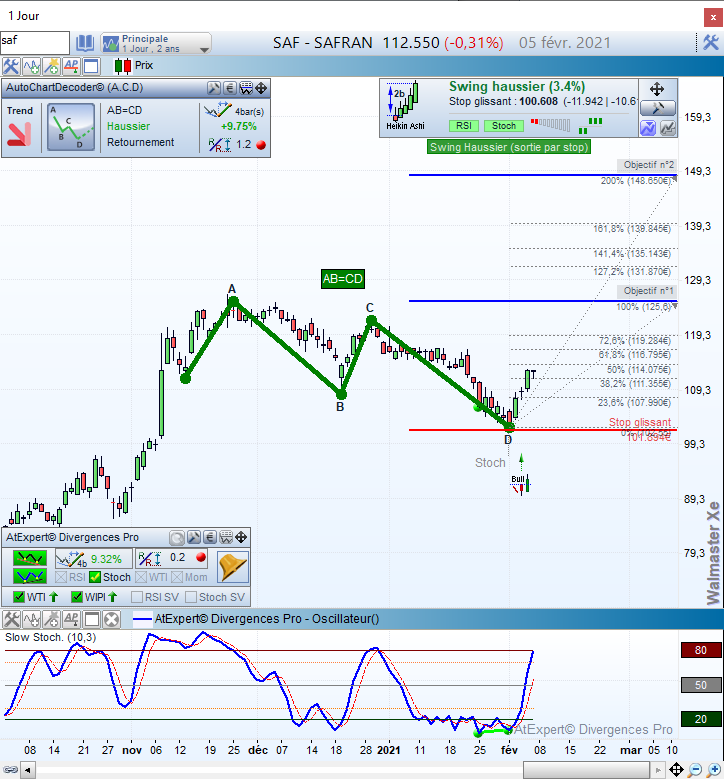
Task: Click the red 80 level label
Action: [x=701, y=650]
